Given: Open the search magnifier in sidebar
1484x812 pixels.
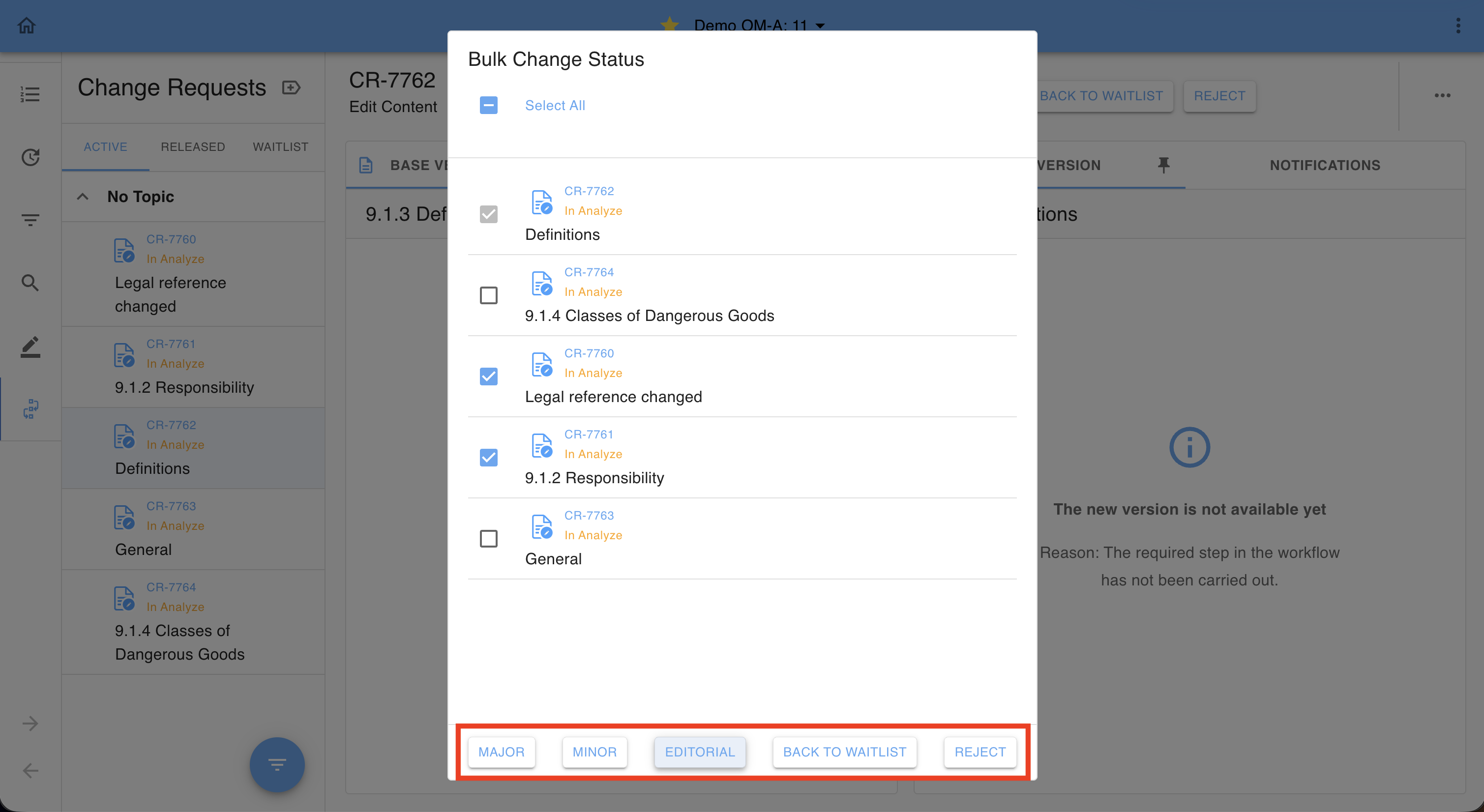Looking at the screenshot, I should pos(30,283).
